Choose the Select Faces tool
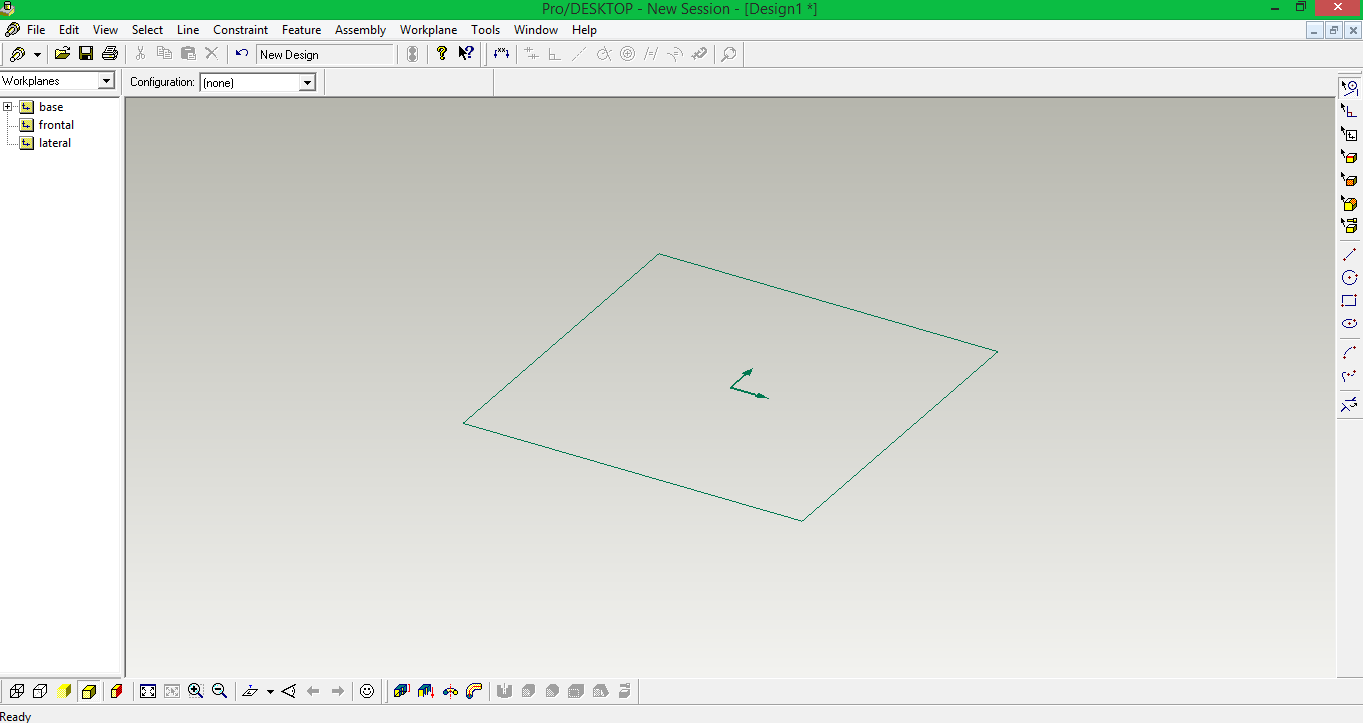 pos(1349,180)
